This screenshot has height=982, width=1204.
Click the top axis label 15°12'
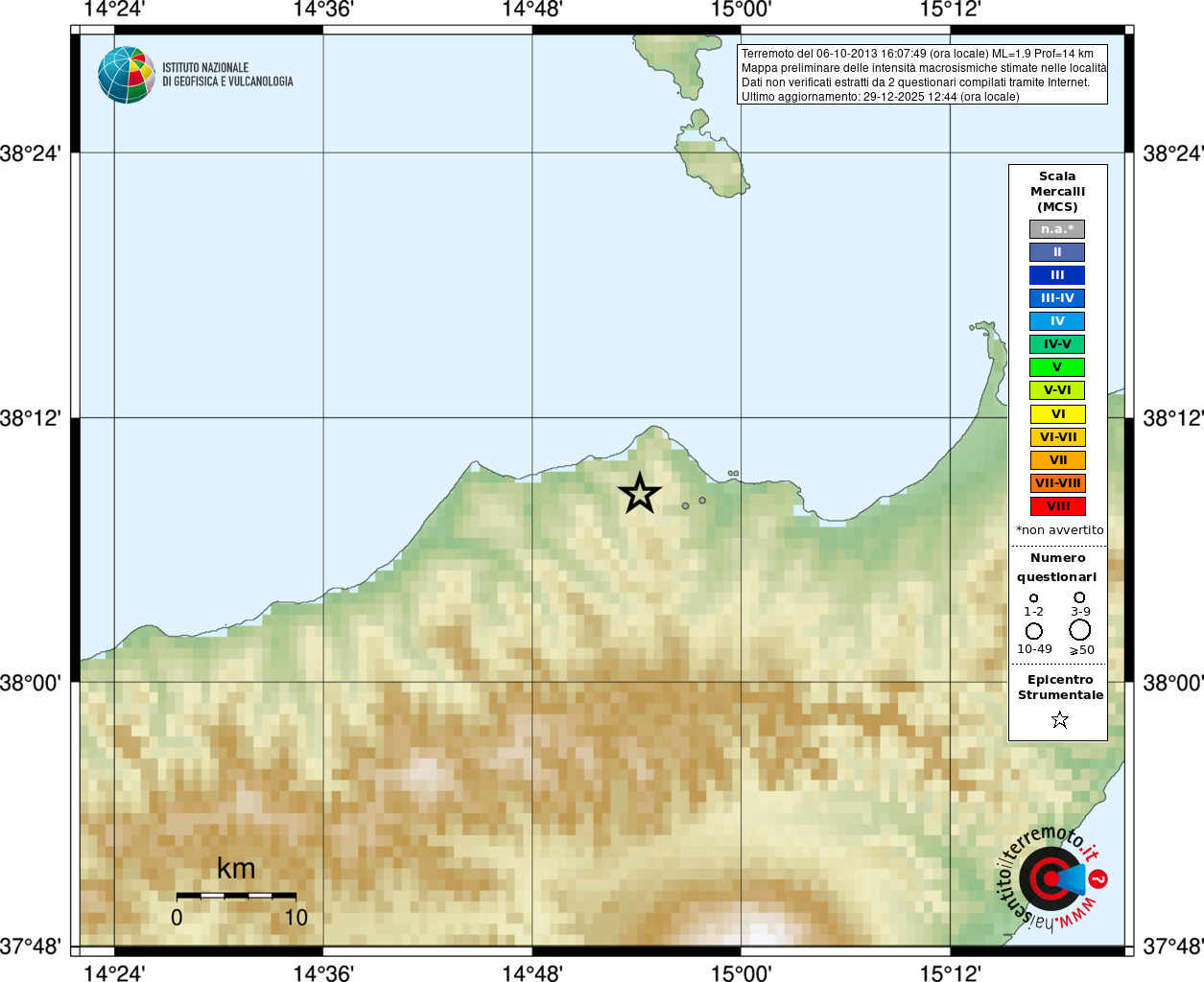950,10
